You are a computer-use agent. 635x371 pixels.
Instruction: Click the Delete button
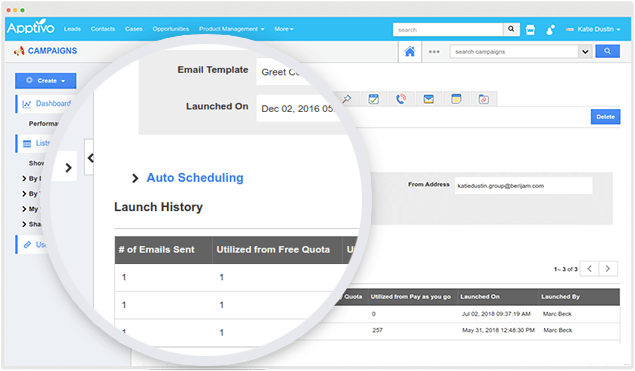coord(605,117)
